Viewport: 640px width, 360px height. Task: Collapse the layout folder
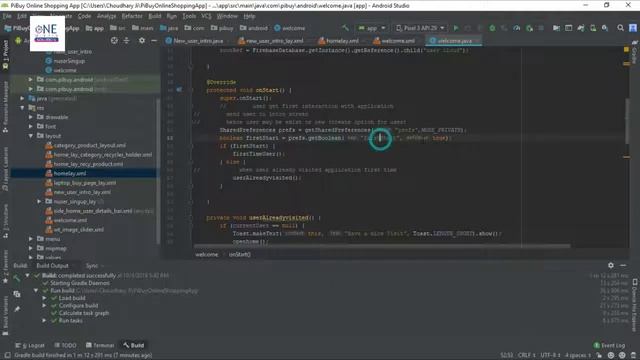[31, 136]
